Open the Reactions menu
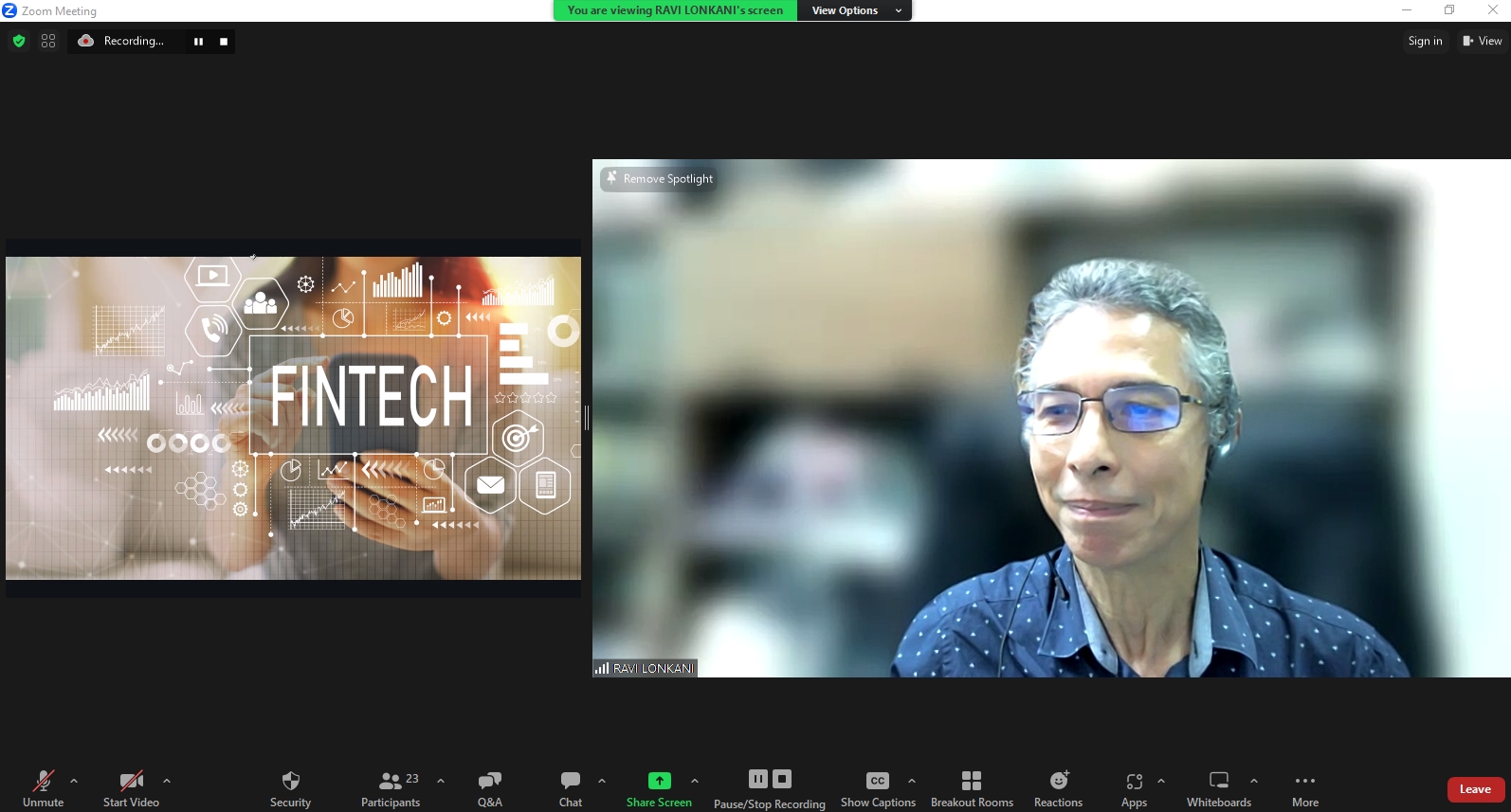Viewport: 1511px width, 812px height. pos(1058,788)
